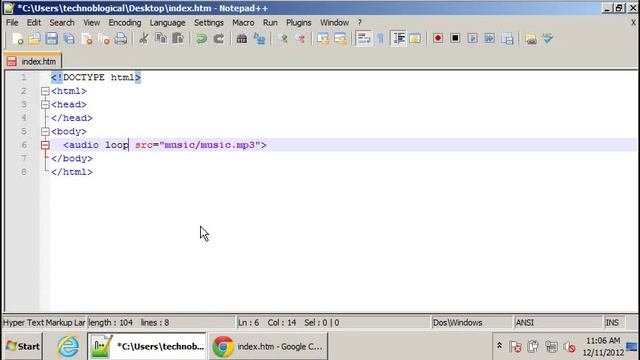The width and height of the screenshot is (640, 360).
Task: Toggle synchronize vertical scrolling icon
Action: pos(323,39)
